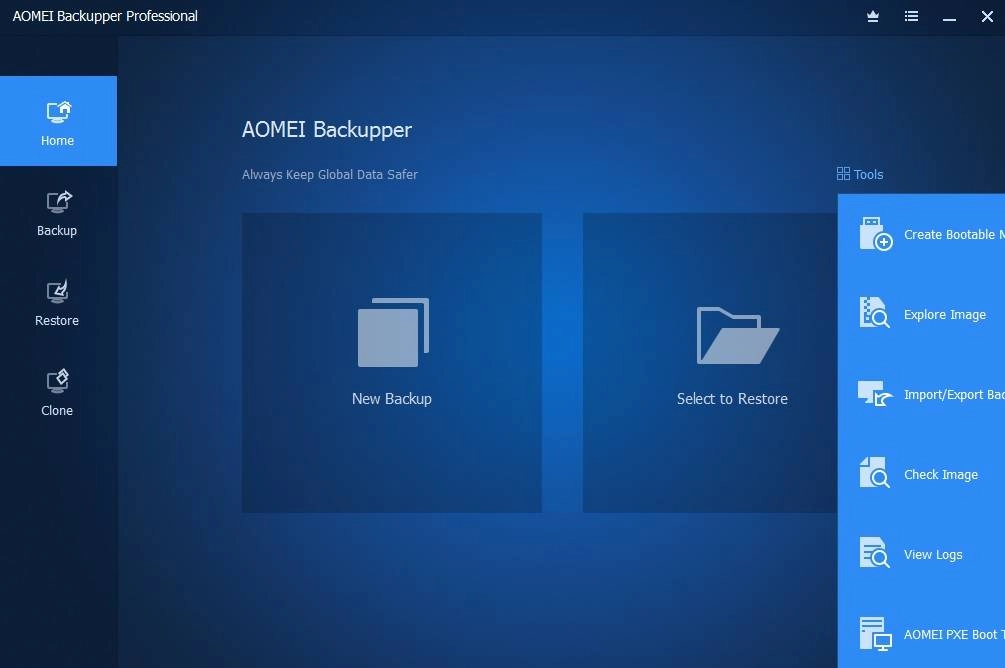Click the Tools grid icon
1005x668 pixels.
[843, 174]
